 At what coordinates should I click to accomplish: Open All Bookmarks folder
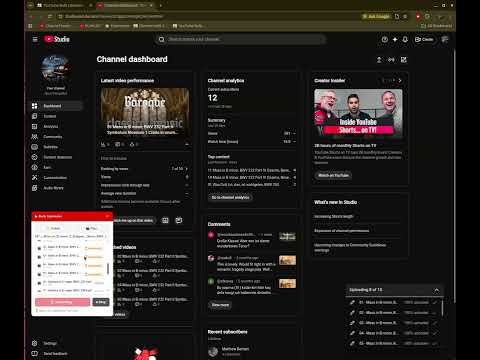tap(437, 26)
